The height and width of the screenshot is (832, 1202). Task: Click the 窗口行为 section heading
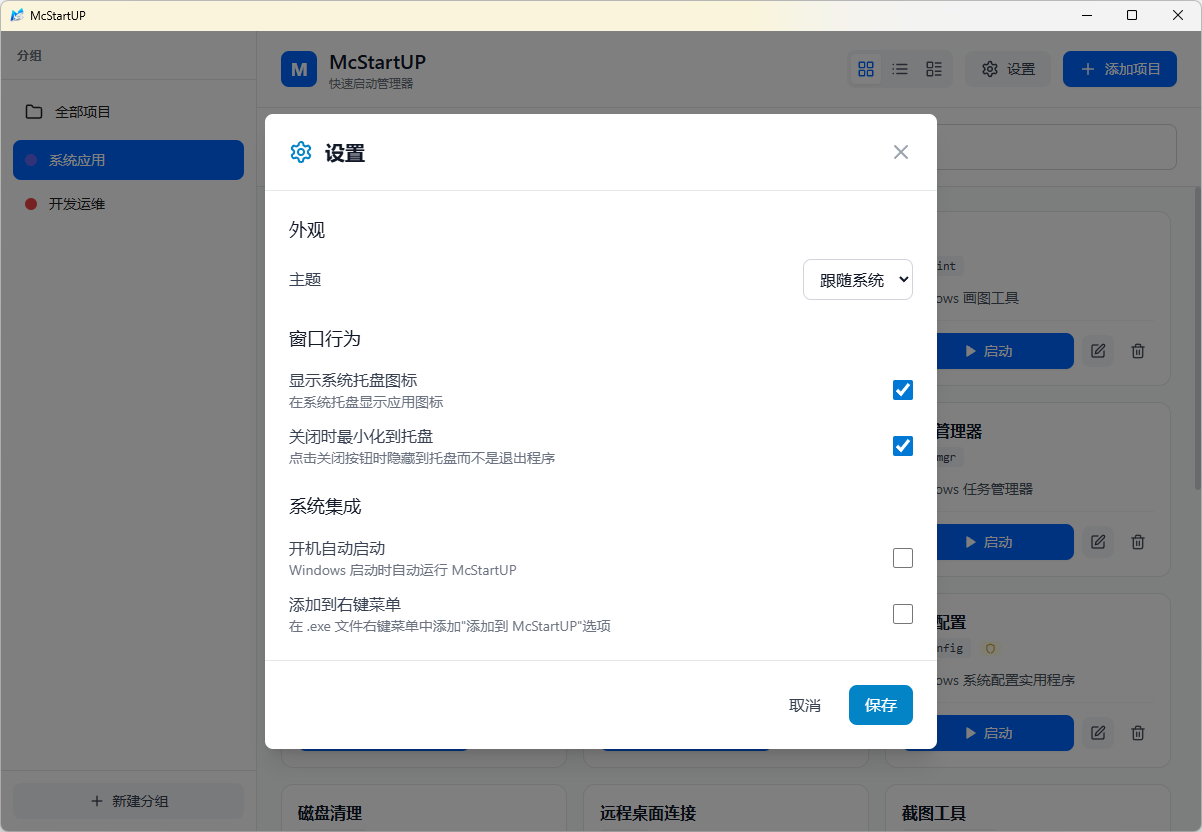(x=325, y=338)
